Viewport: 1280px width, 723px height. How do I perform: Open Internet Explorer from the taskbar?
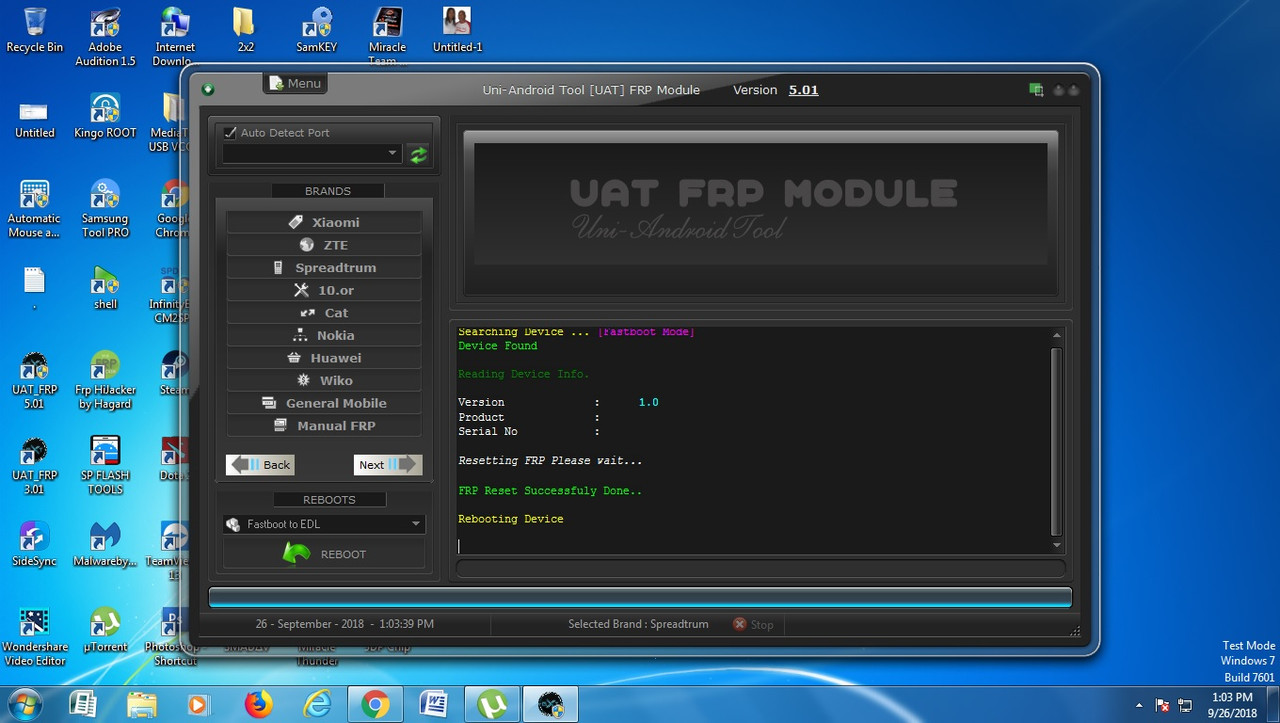coord(317,705)
